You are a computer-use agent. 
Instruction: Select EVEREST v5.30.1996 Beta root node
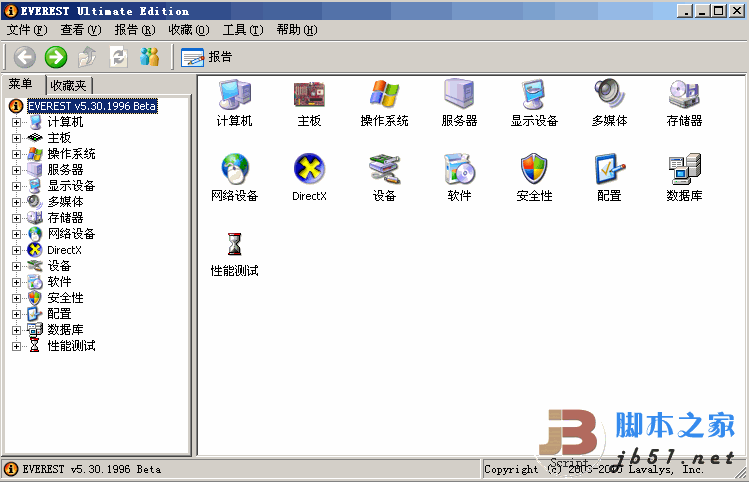[x=92, y=106]
